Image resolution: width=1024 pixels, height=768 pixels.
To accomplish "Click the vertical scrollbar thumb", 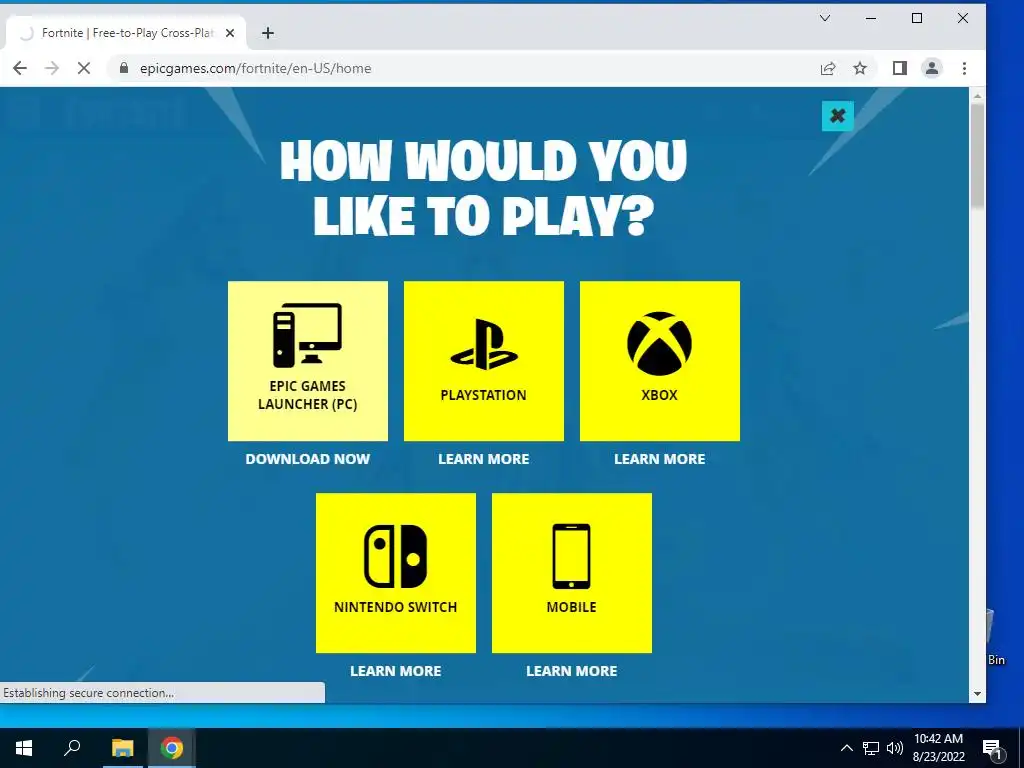I will click(978, 155).
